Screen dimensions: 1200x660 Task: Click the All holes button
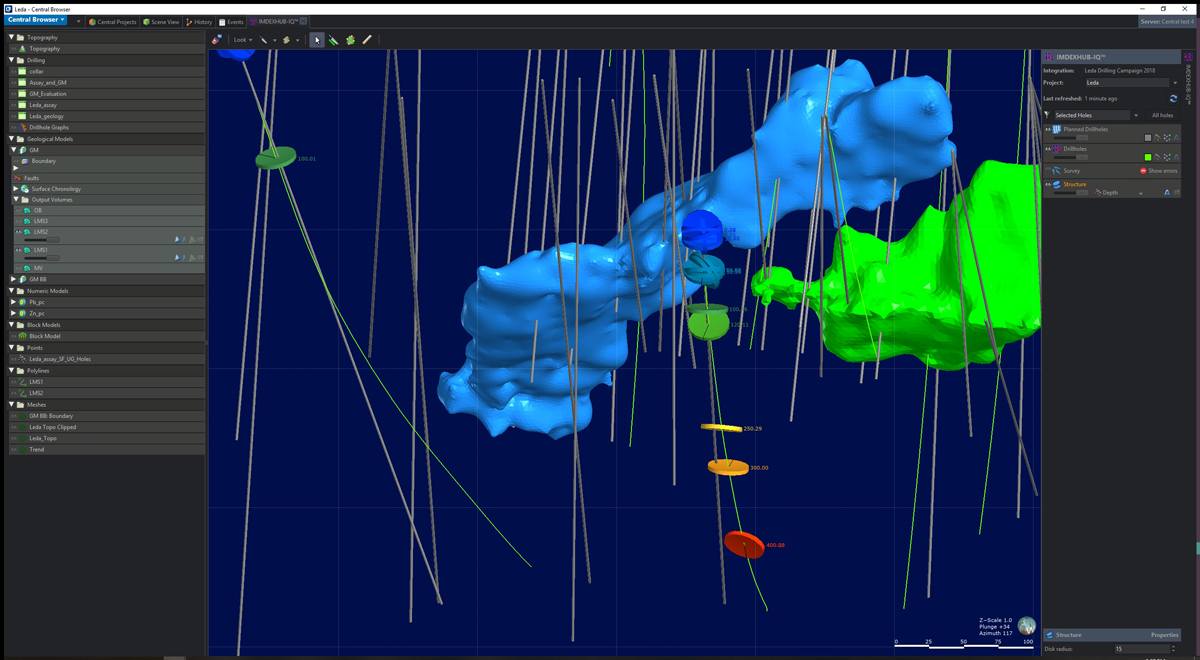pos(1162,115)
